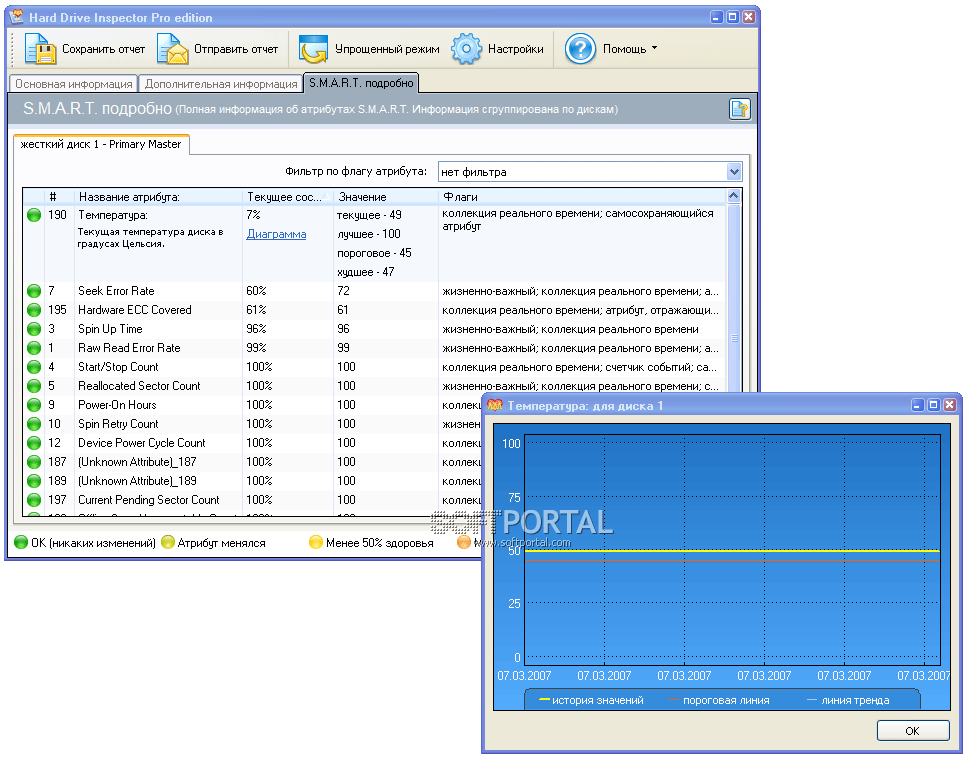This screenshot has width=966, height=758.
Task: Expand the Помощь menu dropdown arrow
Action: pos(654,48)
